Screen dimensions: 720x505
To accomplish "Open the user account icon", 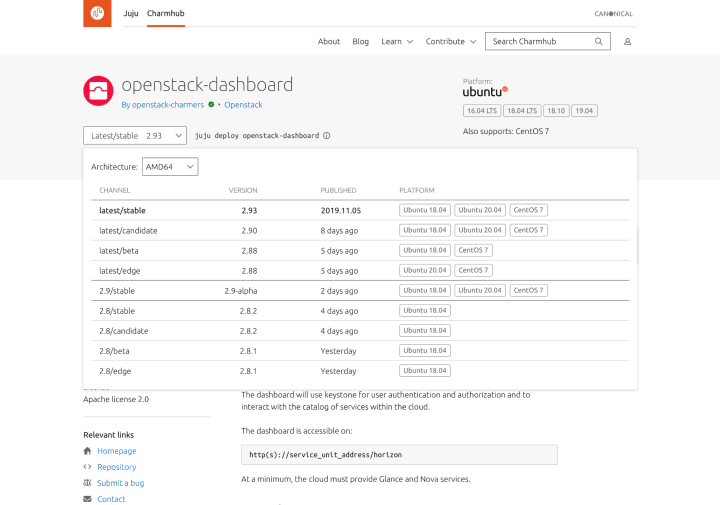I will tap(627, 42).
